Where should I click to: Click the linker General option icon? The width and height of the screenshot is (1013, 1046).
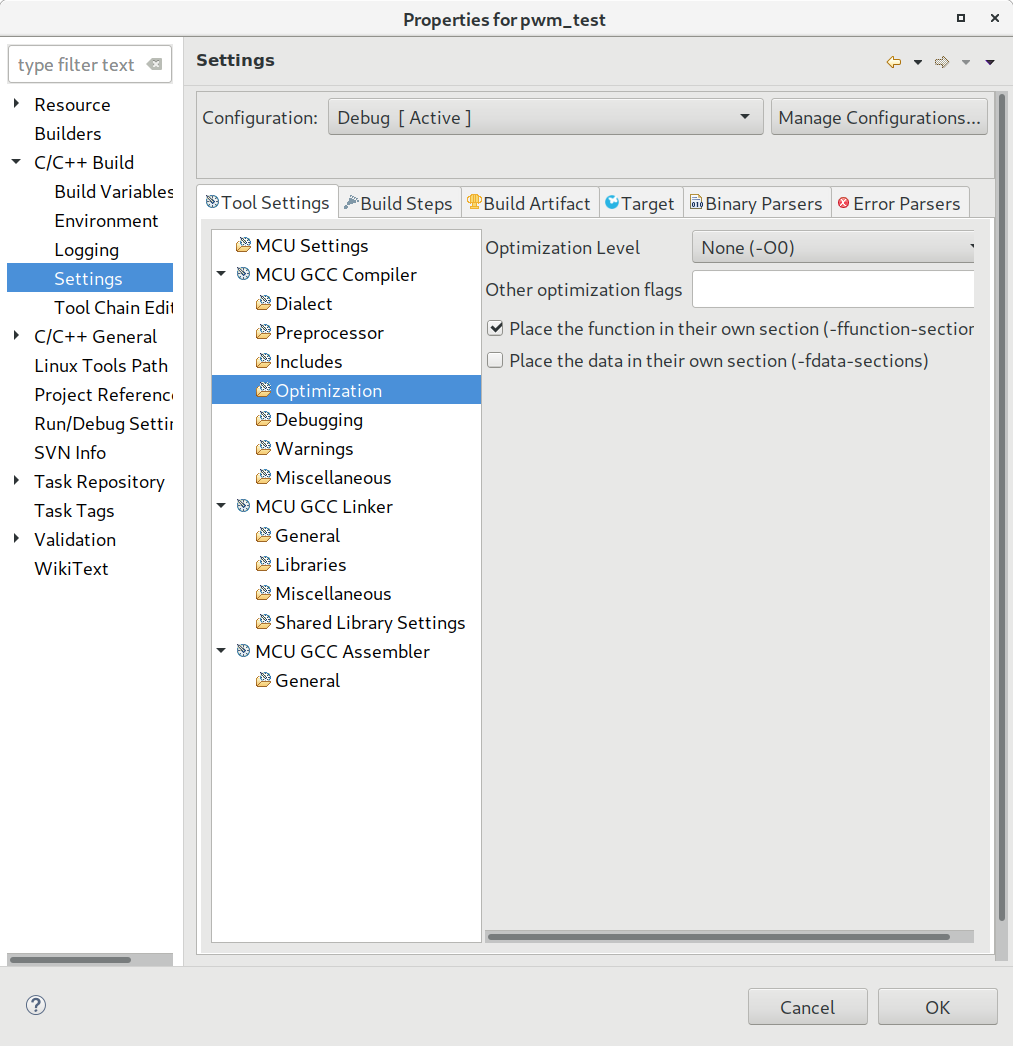[264, 536]
